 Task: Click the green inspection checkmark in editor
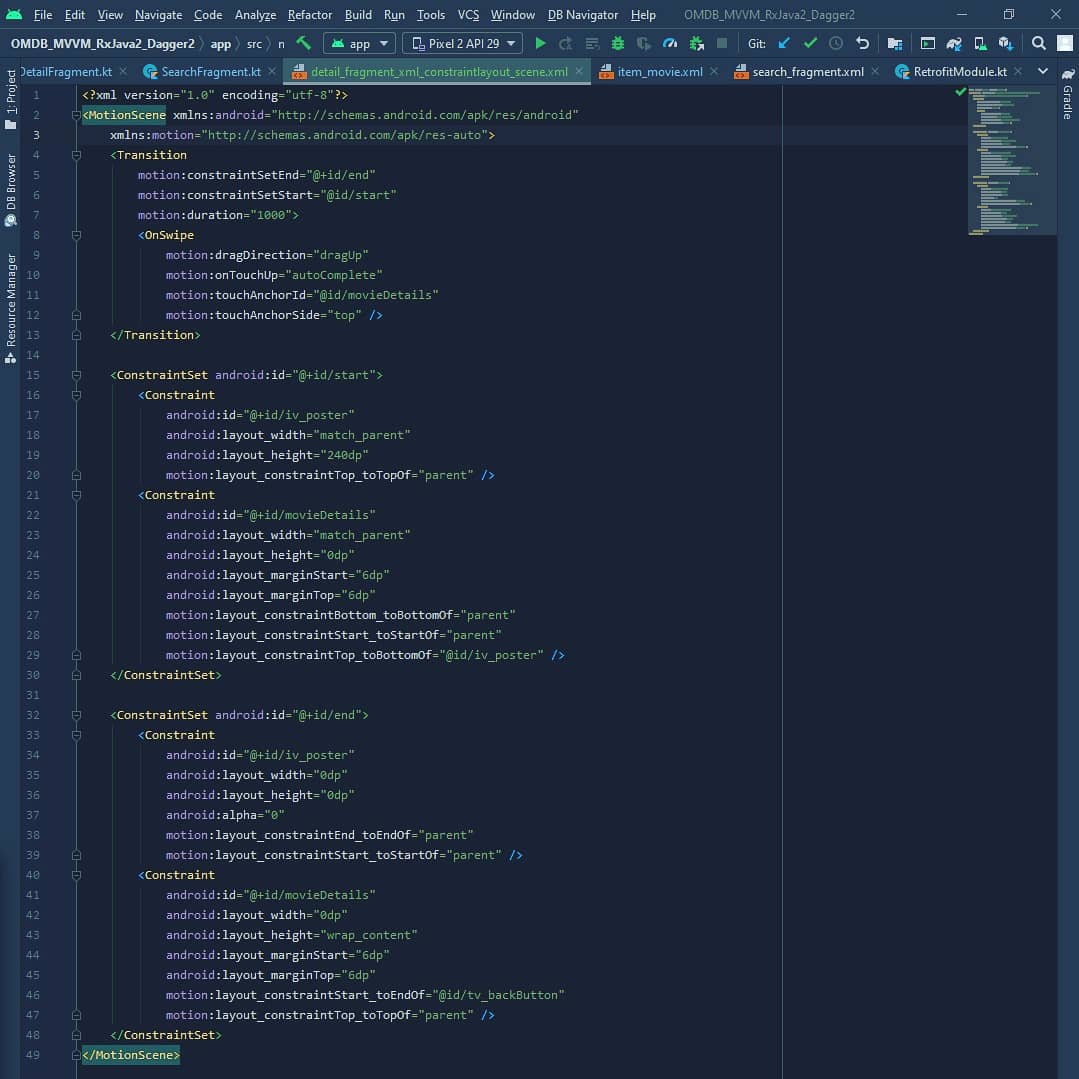(x=961, y=92)
